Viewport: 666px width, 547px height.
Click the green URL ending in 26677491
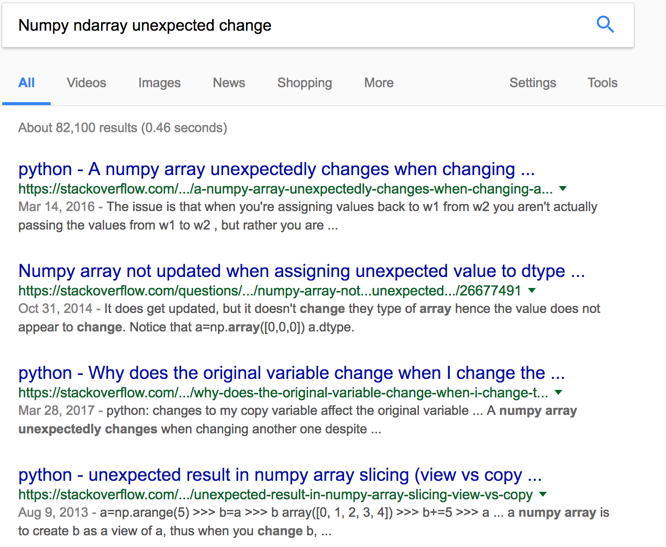click(x=270, y=291)
